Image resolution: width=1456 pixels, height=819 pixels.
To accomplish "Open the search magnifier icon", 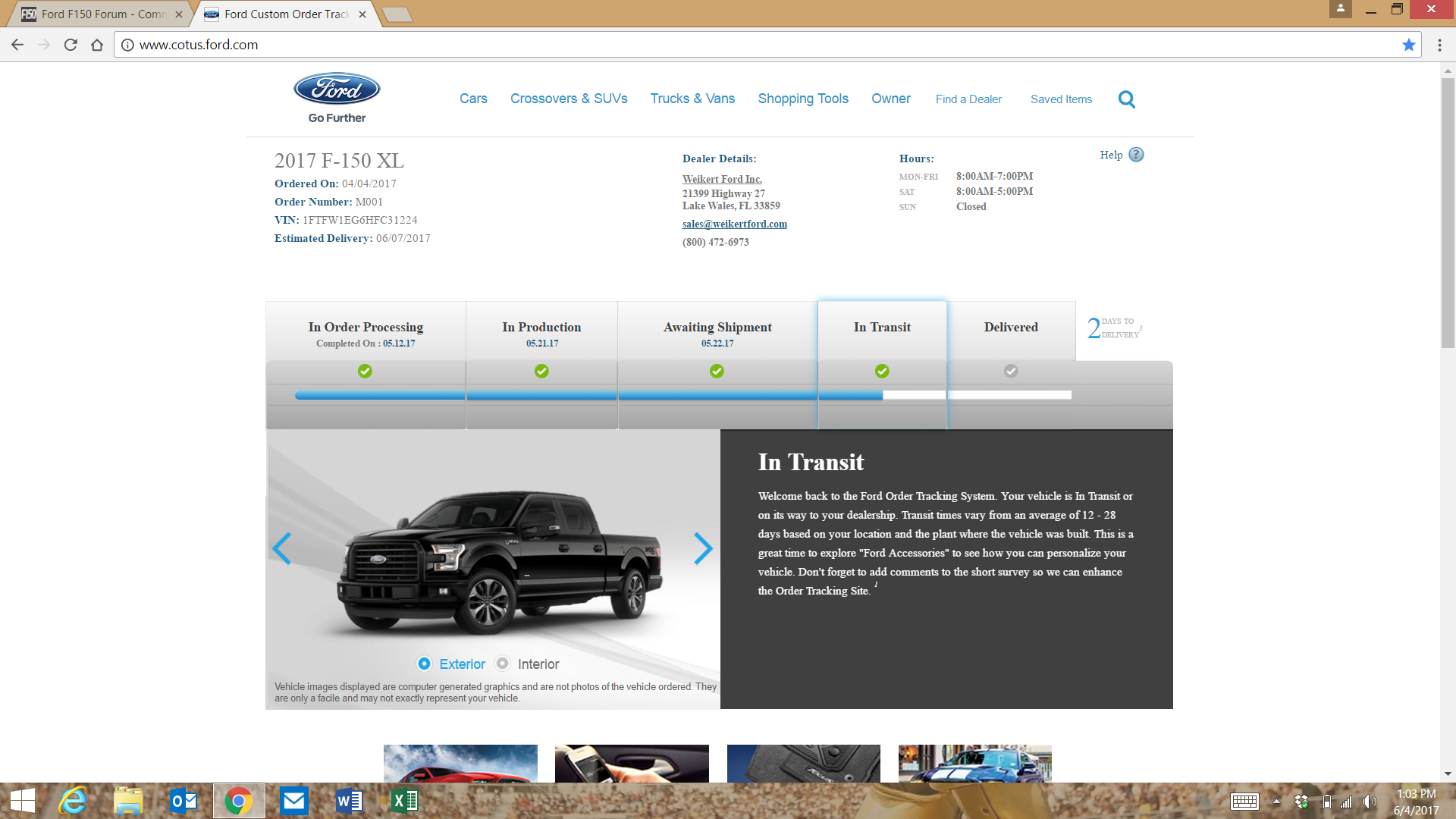I will 1127,99.
